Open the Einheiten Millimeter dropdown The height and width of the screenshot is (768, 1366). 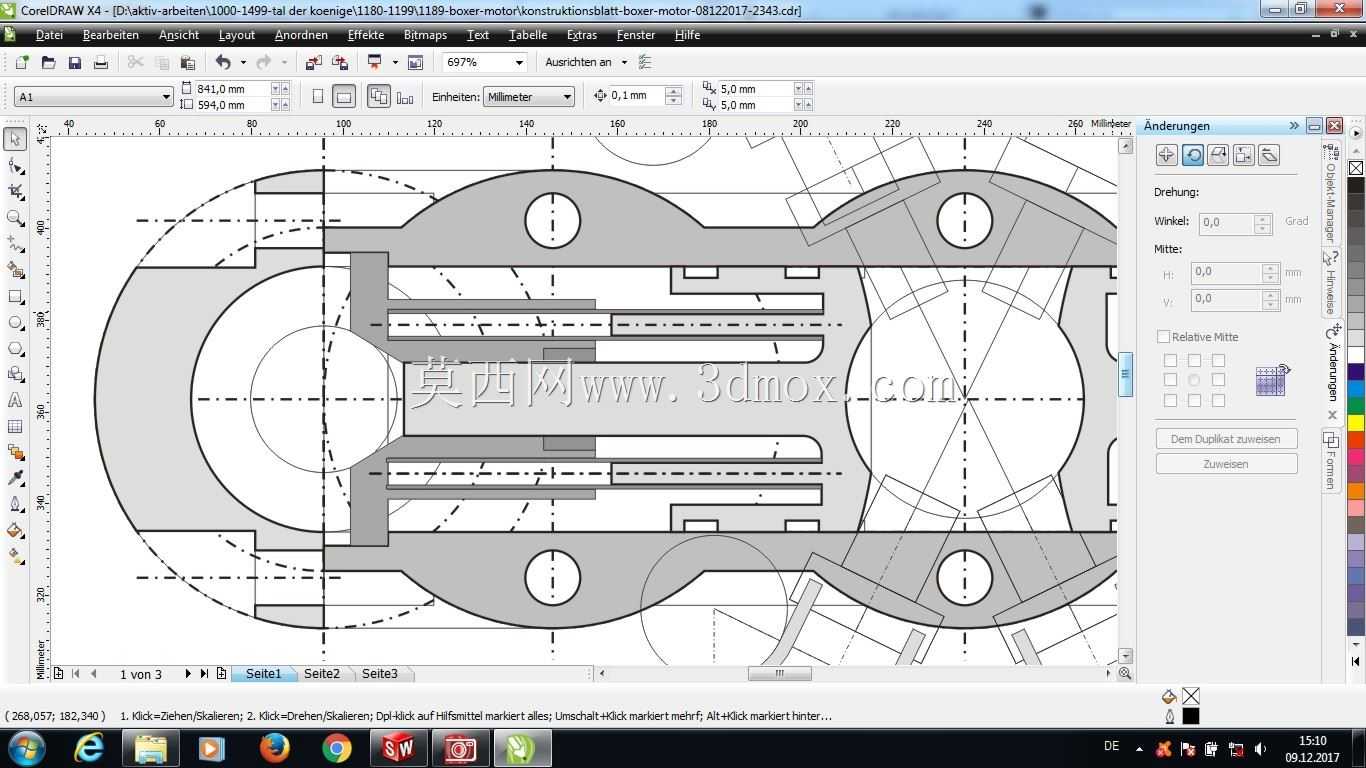click(x=567, y=97)
